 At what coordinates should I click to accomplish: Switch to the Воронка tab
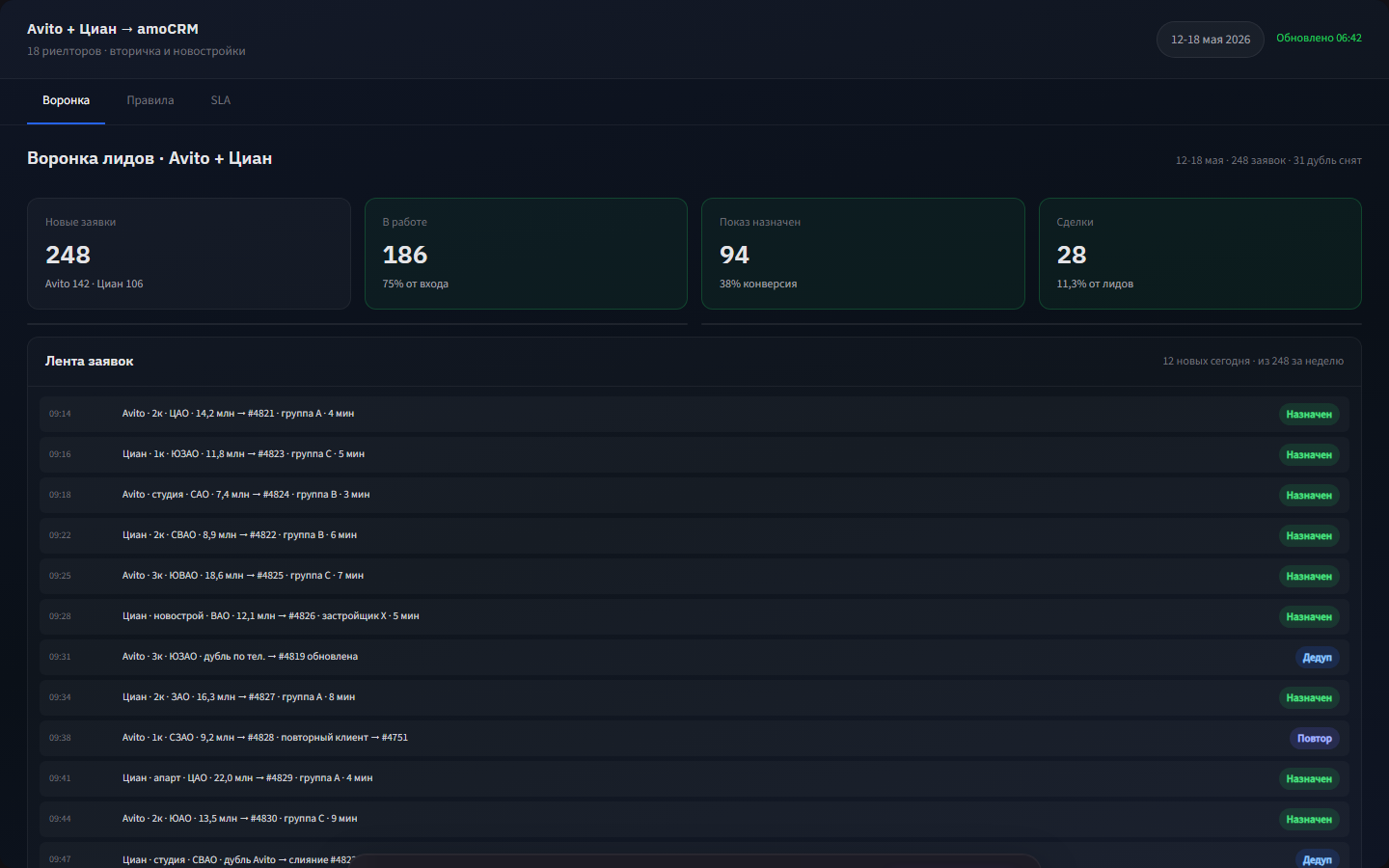66,100
